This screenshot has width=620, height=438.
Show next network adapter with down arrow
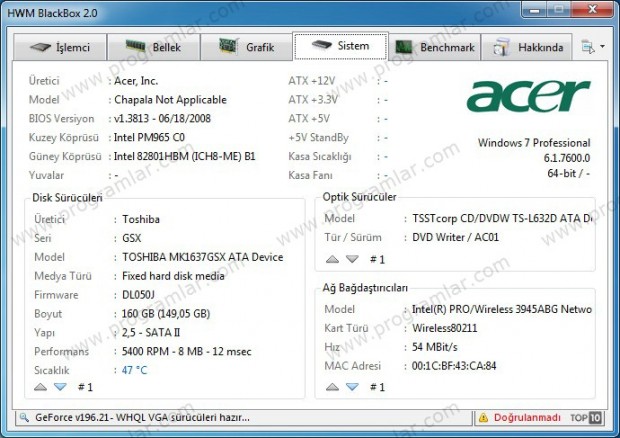pos(352,387)
